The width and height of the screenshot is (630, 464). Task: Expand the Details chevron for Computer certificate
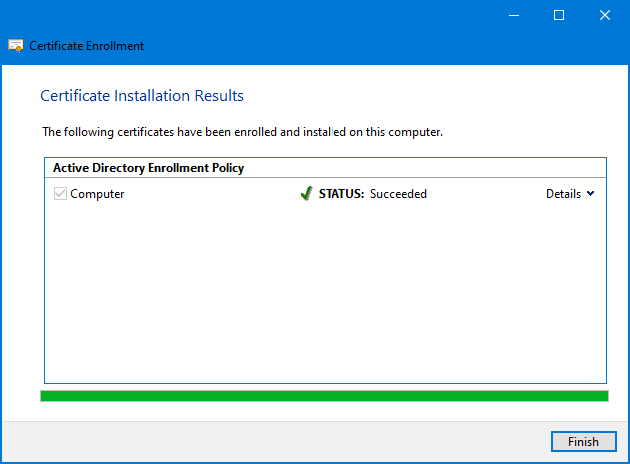[x=590, y=194]
